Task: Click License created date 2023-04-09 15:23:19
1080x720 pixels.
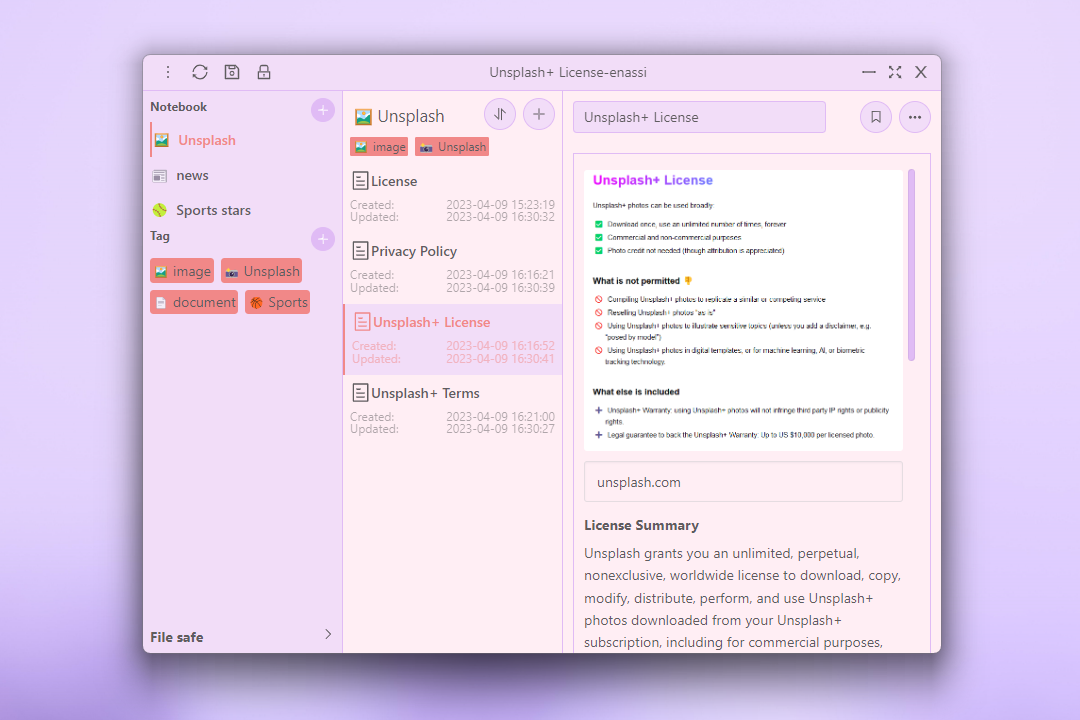Action: point(500,205)
